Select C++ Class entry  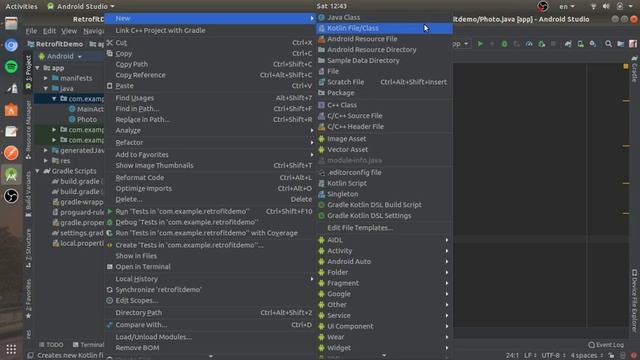pos(384,105)
